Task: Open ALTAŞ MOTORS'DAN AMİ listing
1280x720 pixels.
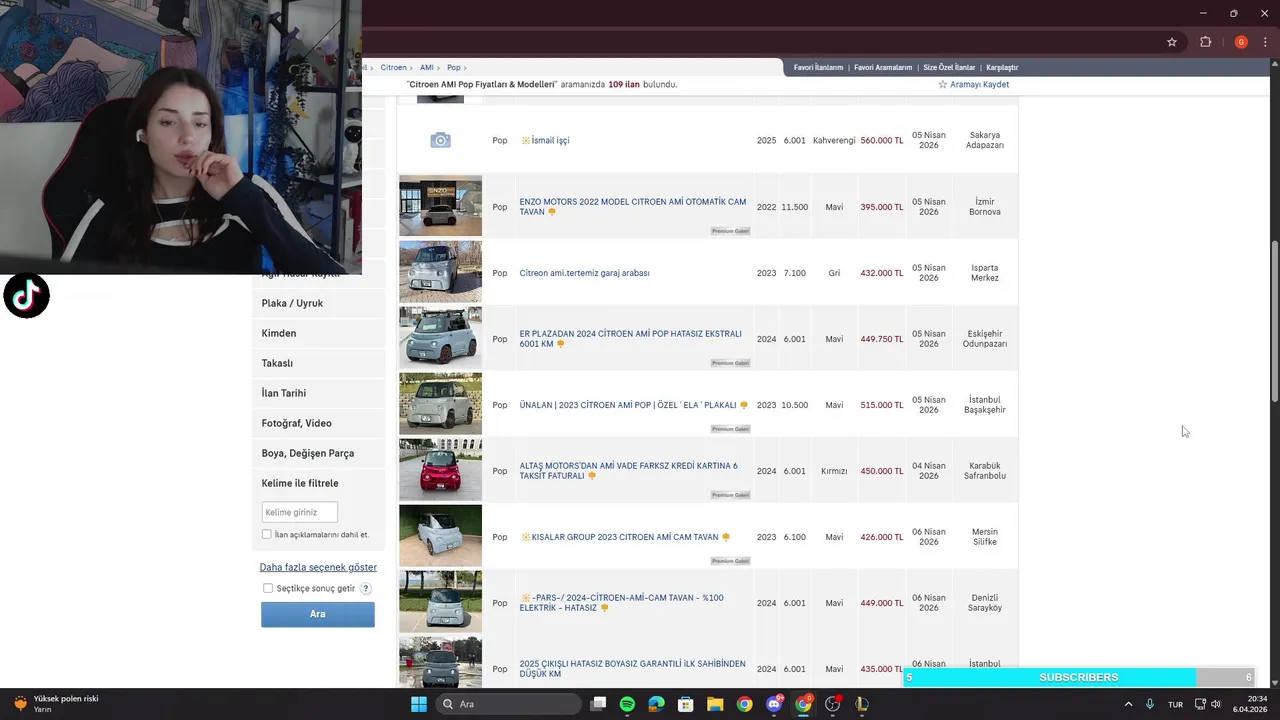Action: (628, 471)
